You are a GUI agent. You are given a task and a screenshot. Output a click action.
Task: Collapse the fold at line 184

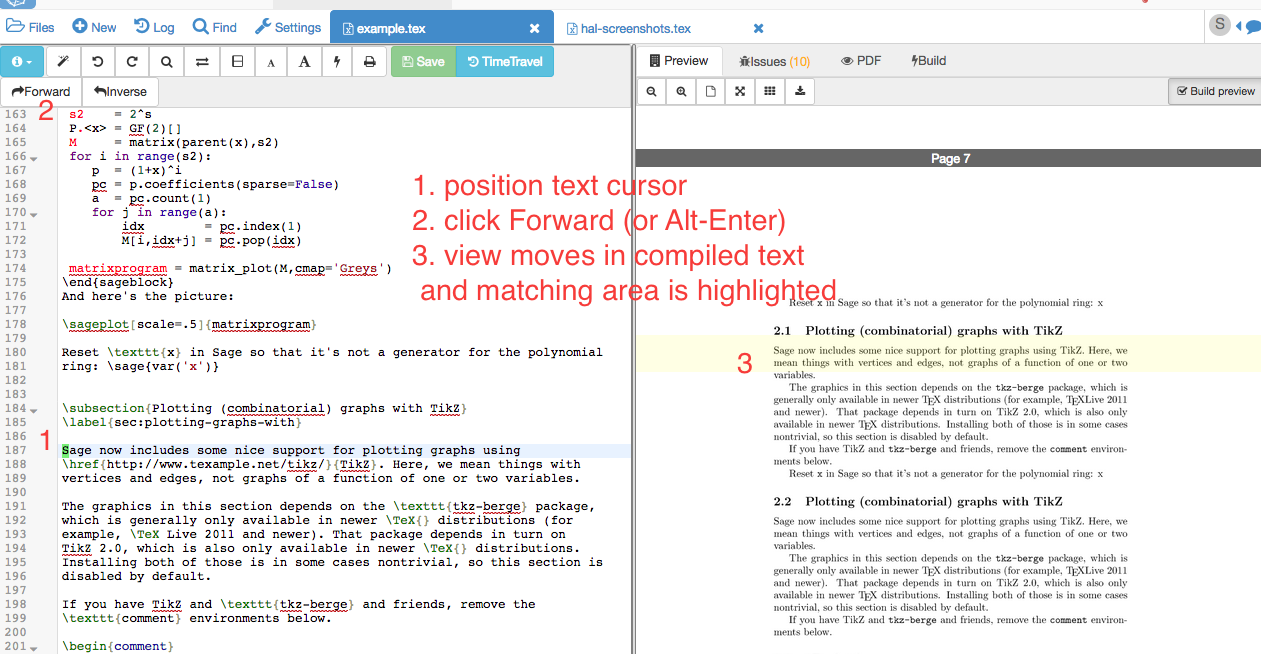34,410
